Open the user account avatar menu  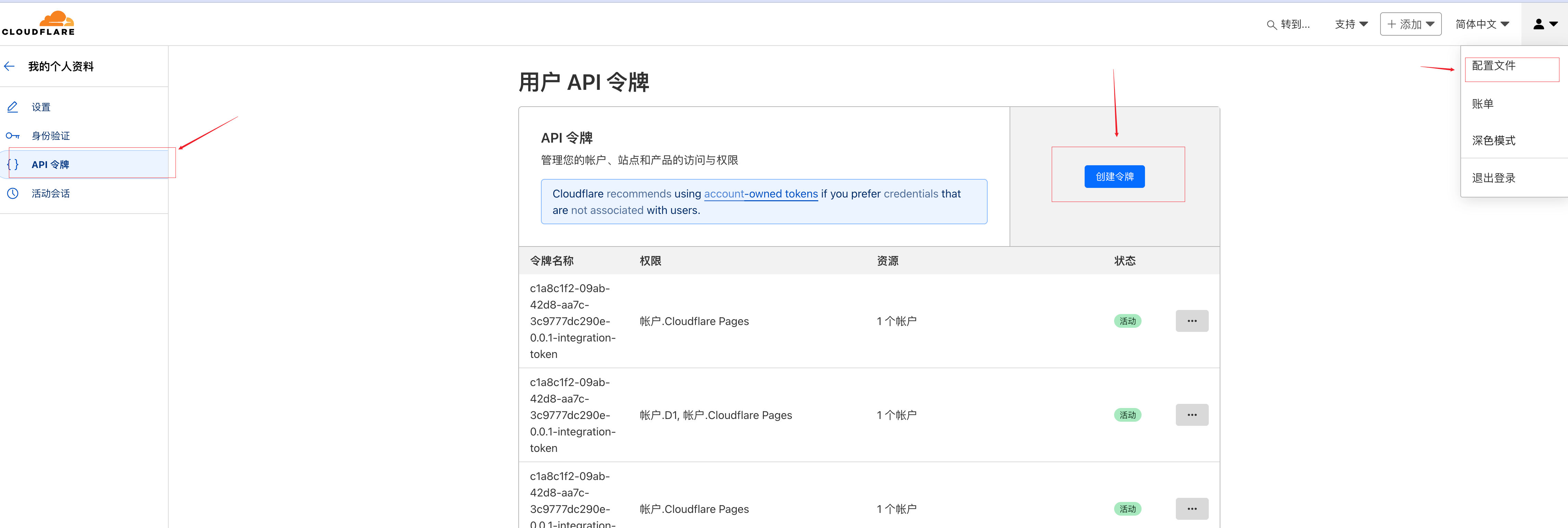pyautogui.click(x=1544, y=24)
